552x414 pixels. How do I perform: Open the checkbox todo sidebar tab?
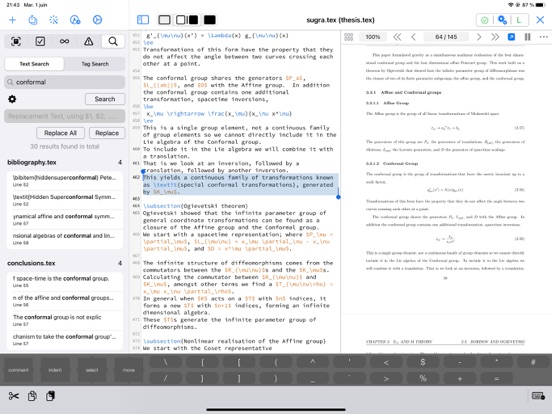40,42
